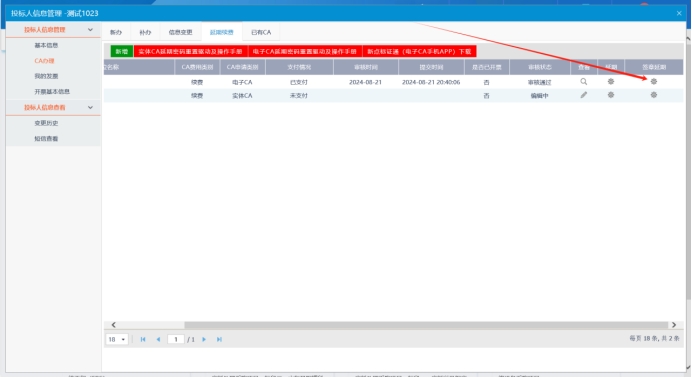Go to the last page in pagination
The image size is (692, 378).
219,339
